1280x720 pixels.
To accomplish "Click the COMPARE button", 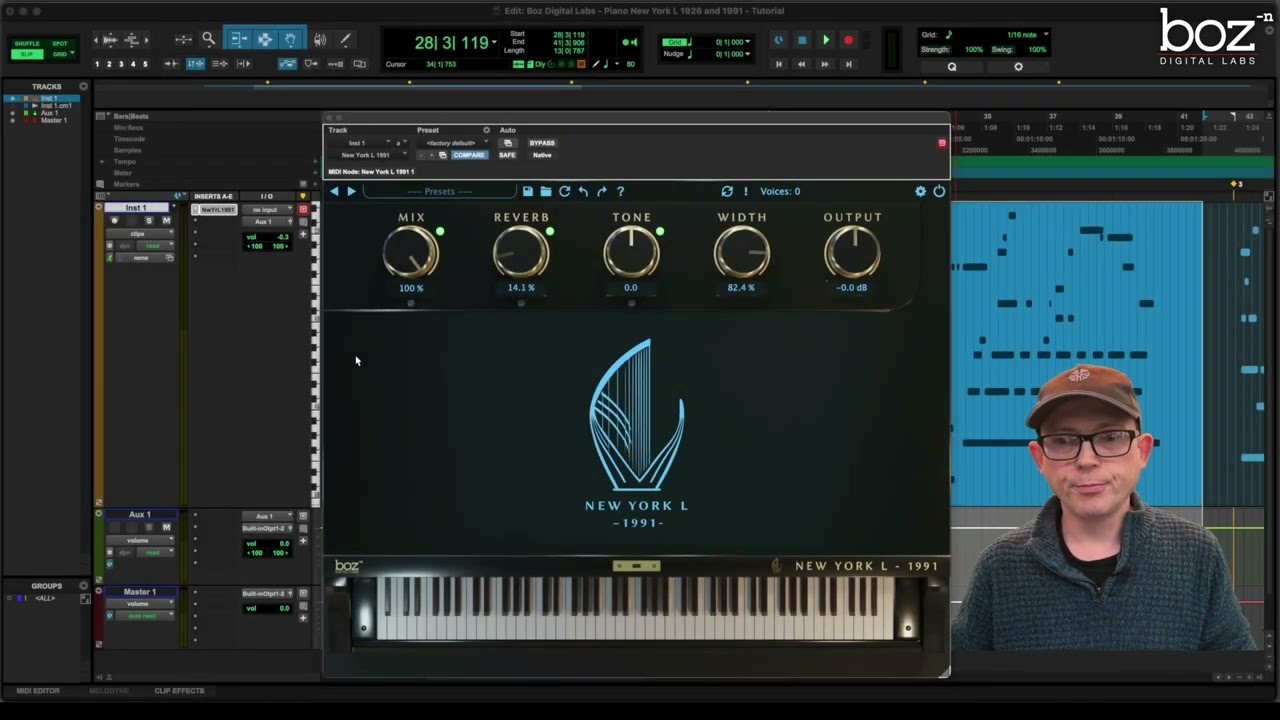I will (x=469, y=155).
